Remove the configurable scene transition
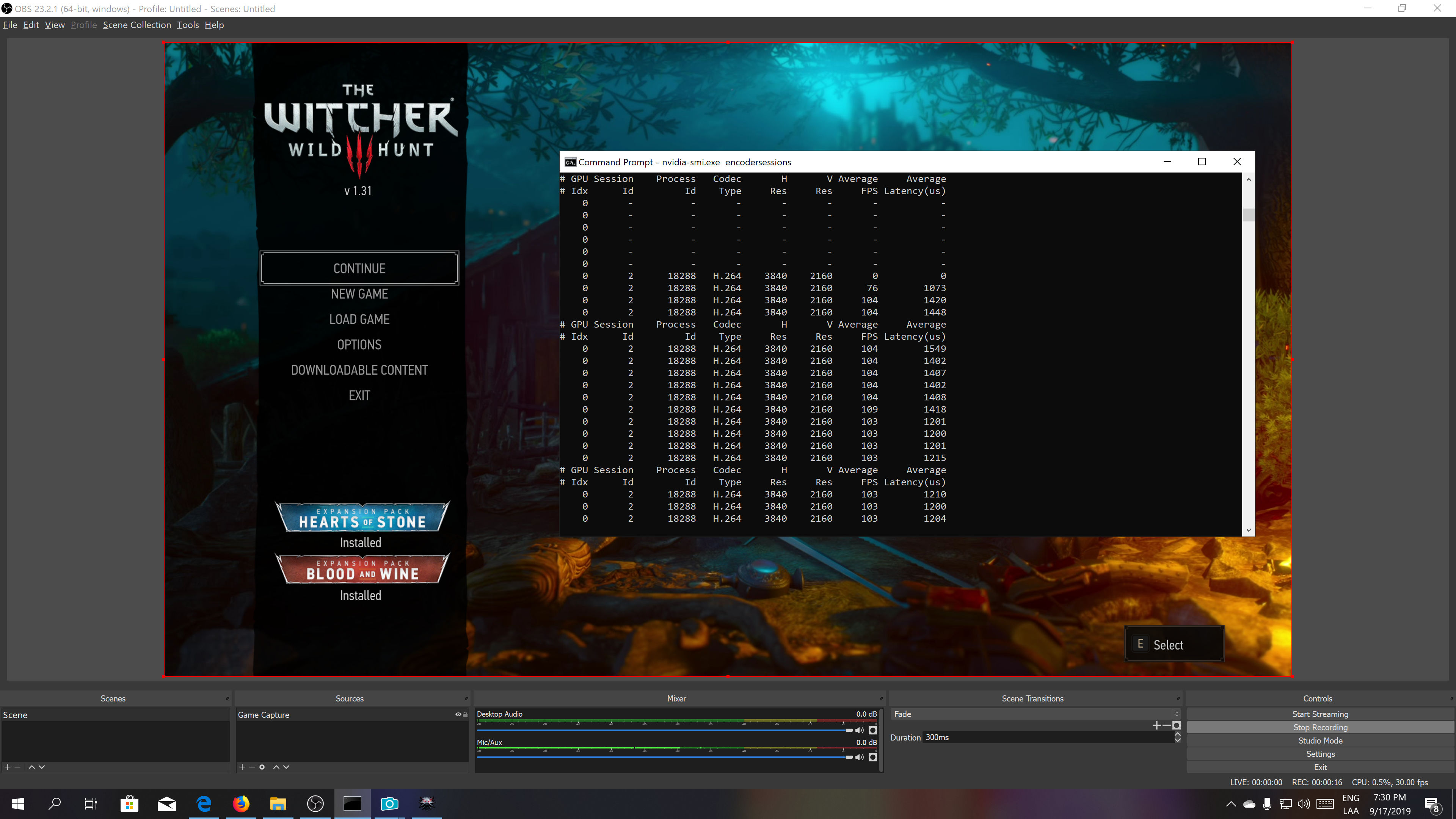 [x=1167, y=726]
